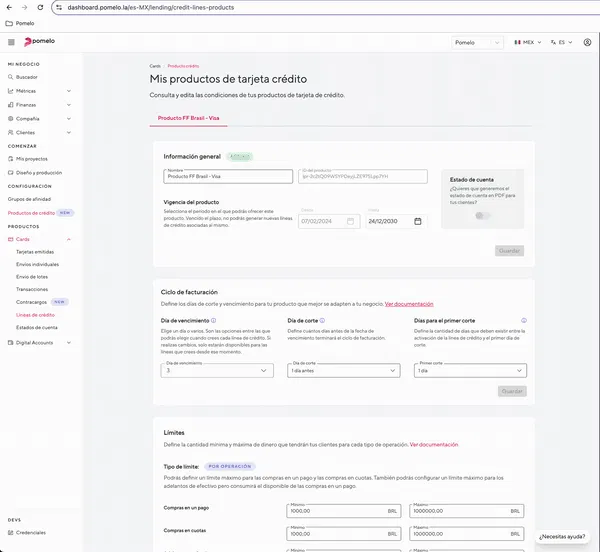Go back with the browser back arrow
Screen dimensions: 600x552
9,7
